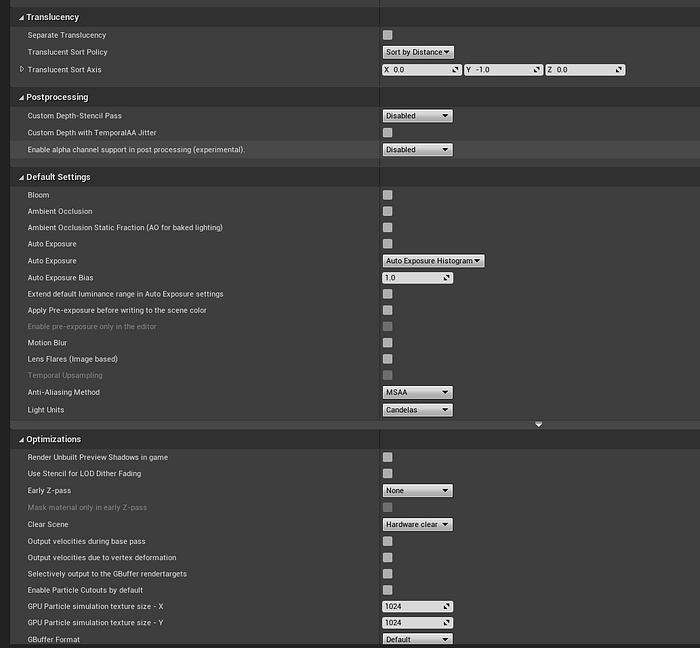Toggle Output velocities during base pass
This screenshot has width=700, height=648.
coord(388,541)
